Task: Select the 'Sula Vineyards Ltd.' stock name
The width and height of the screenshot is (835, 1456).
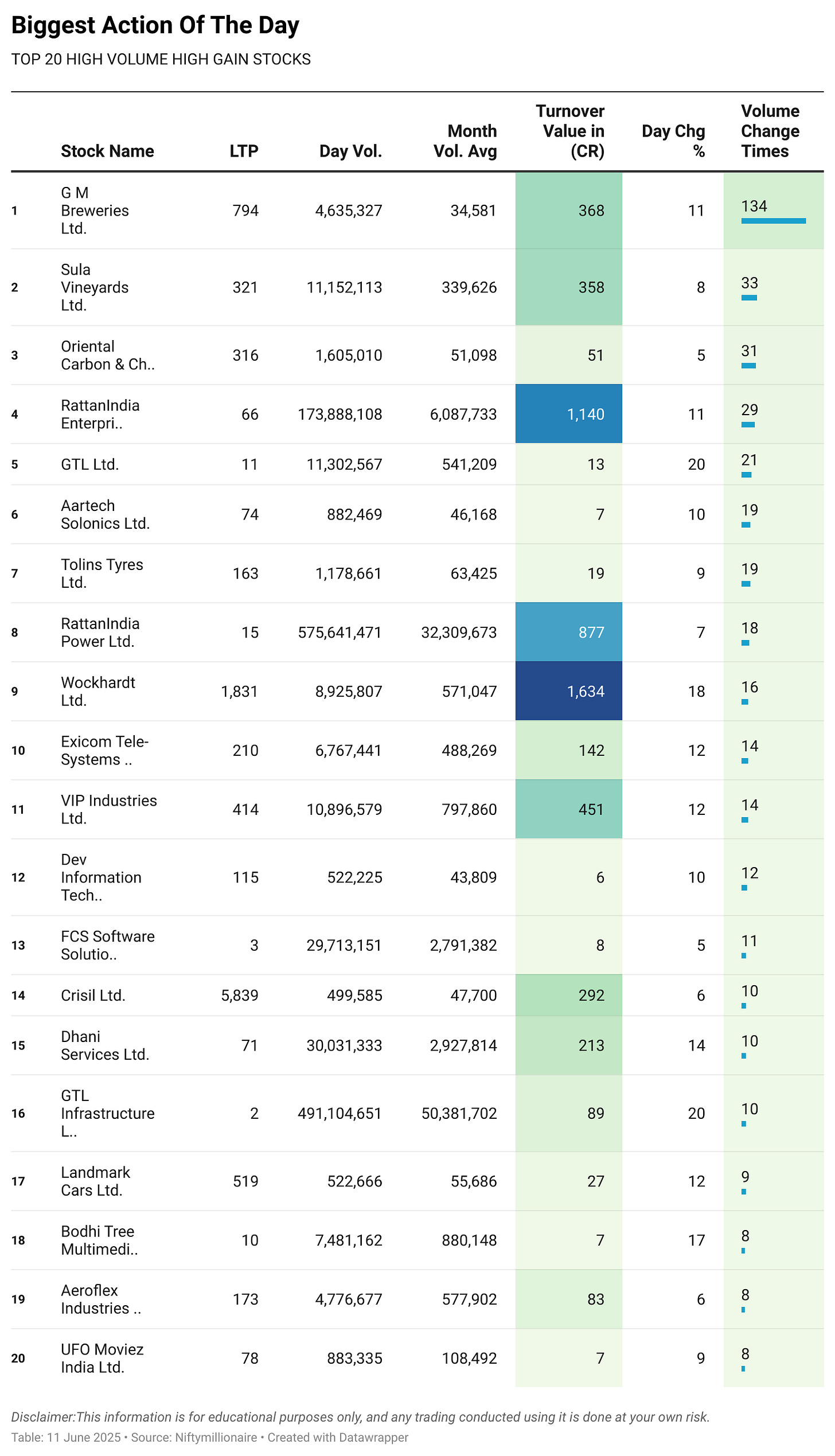Action: [x=95, y=287]
